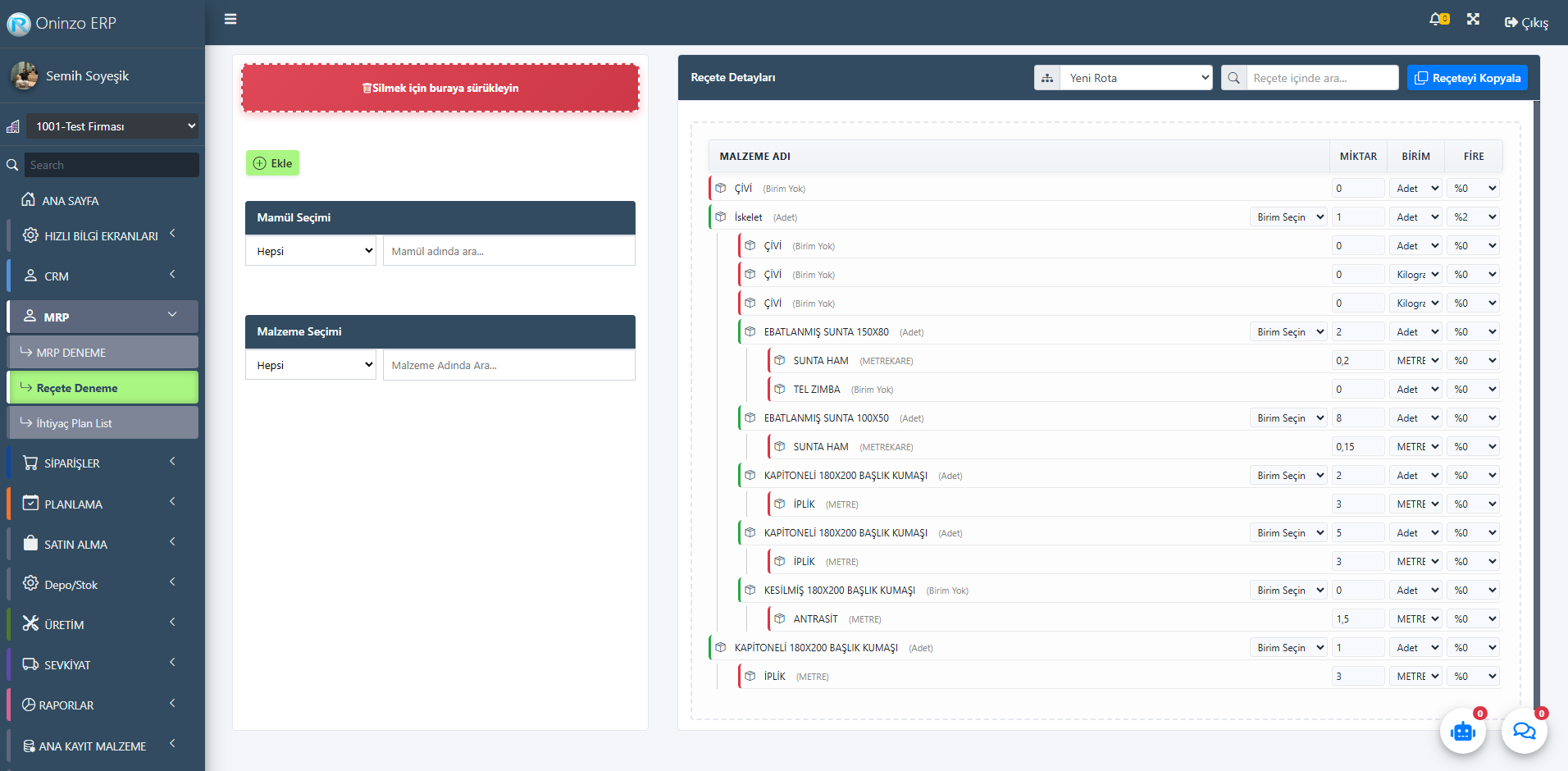The image size is (1568, 771).
Task: Click the cube icon next to İskelet
Action: [x=721, y=217]
